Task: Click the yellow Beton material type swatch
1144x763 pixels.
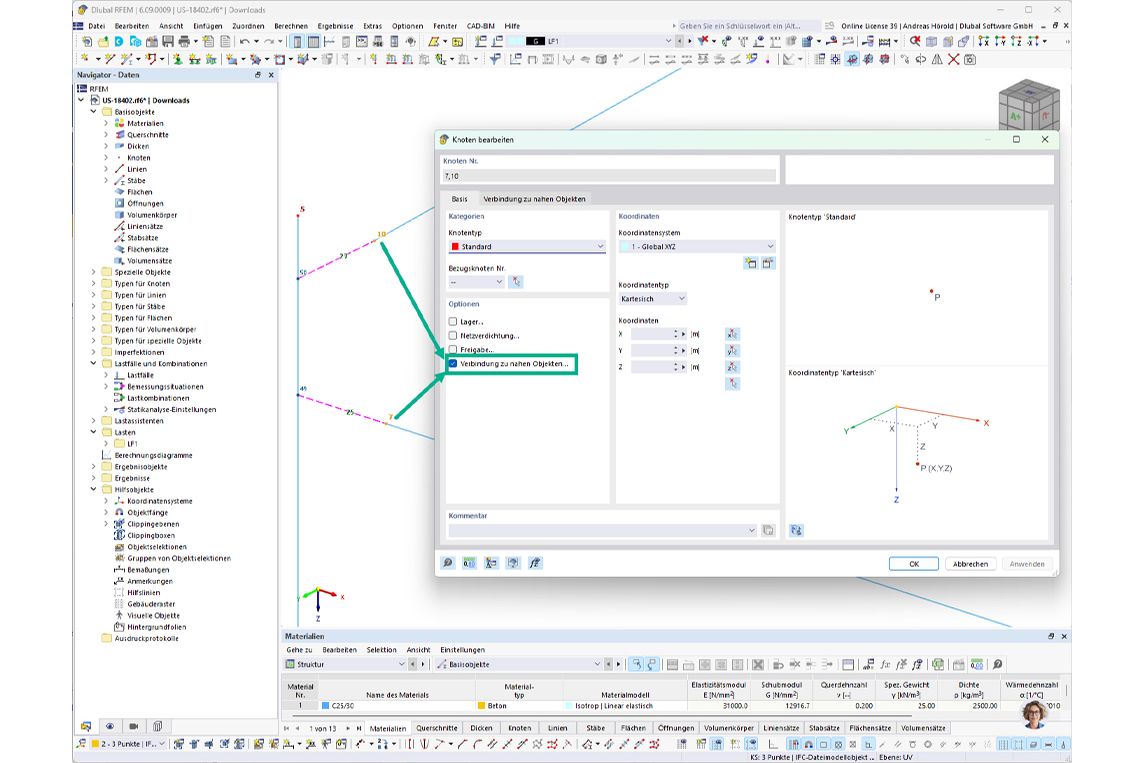Action: tap(481, 706)
